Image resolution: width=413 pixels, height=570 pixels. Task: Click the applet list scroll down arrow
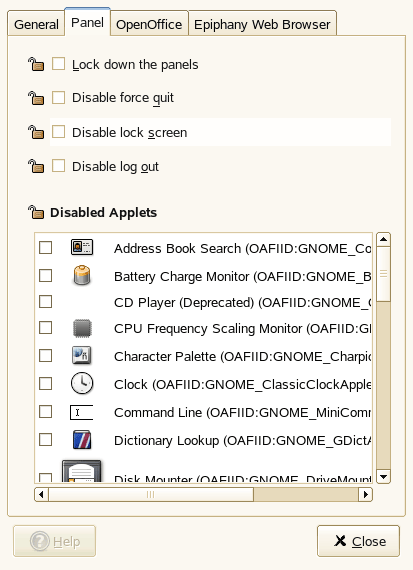click(x=383, y=476)
